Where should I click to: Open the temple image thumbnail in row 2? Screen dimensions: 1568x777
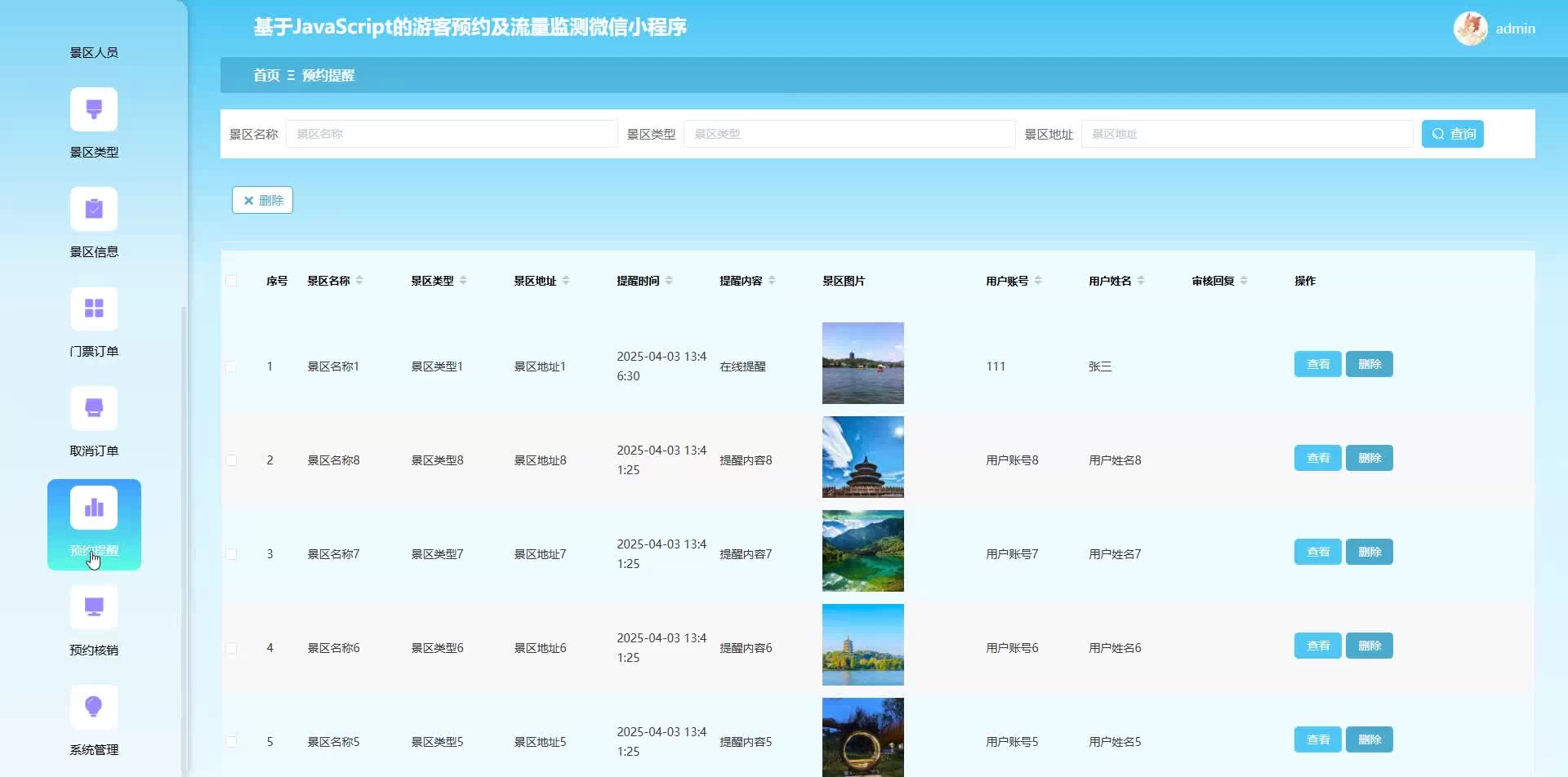(x=862, y=457)
